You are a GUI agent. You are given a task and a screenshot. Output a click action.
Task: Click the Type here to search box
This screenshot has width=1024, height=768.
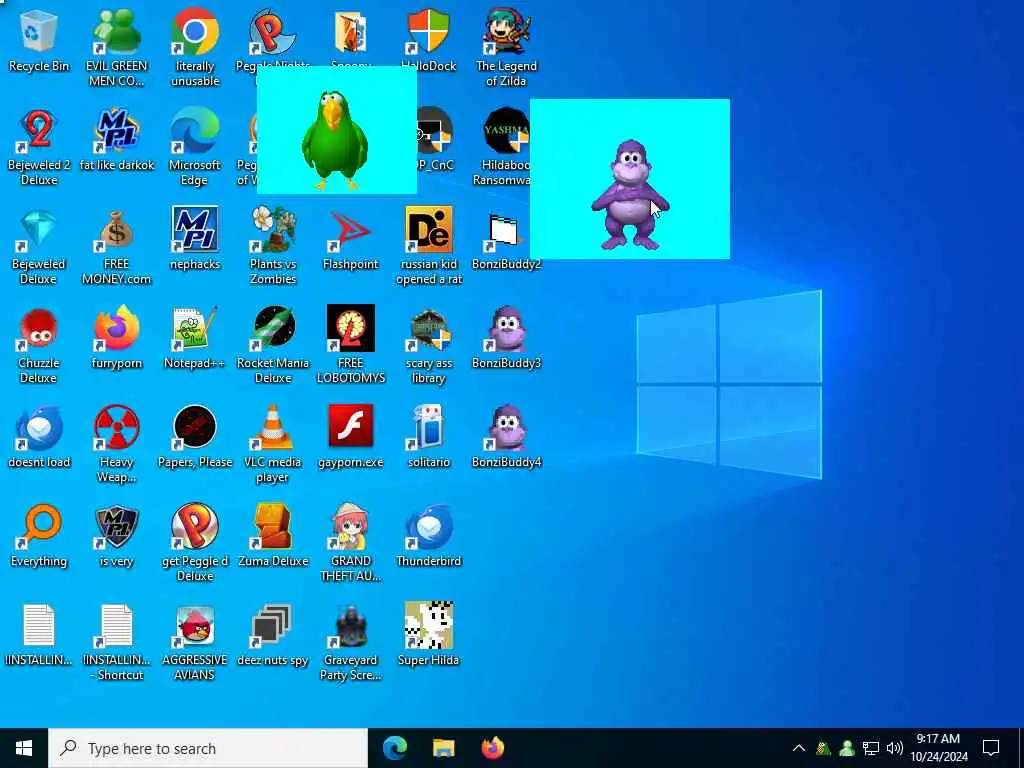[208, 748]
